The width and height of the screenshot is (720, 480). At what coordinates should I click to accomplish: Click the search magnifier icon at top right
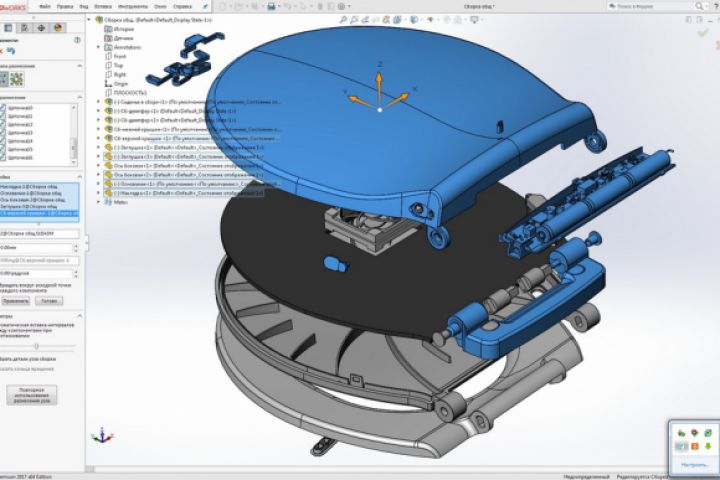pyautogui.click(x=699, y=6)
